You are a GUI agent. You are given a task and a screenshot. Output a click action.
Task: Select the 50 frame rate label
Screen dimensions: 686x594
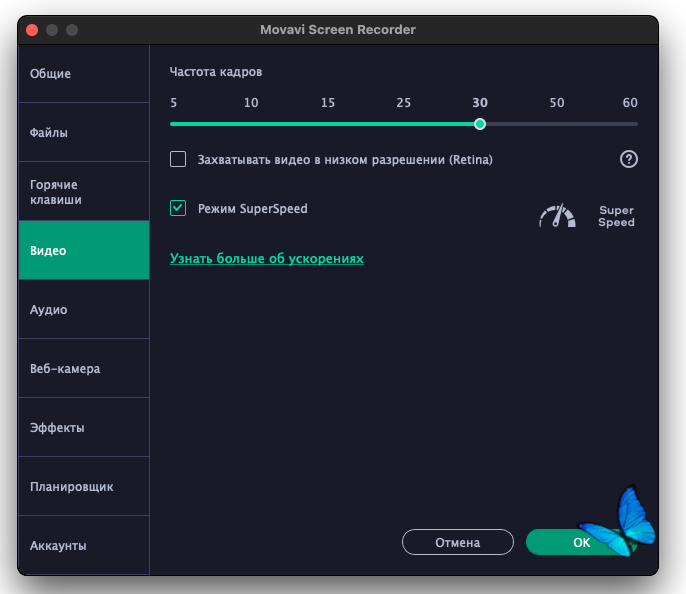(x=556, y=103)
